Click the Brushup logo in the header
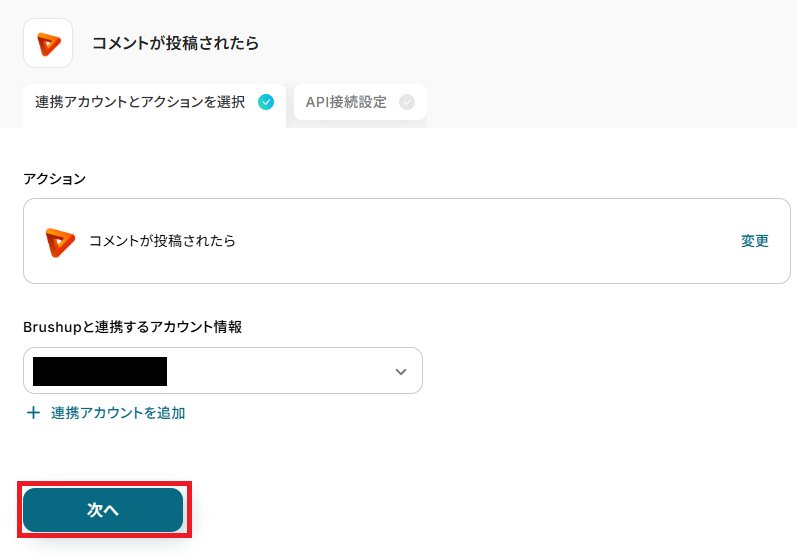This screenshot has width=797, height=556. [x=48, y=43]
